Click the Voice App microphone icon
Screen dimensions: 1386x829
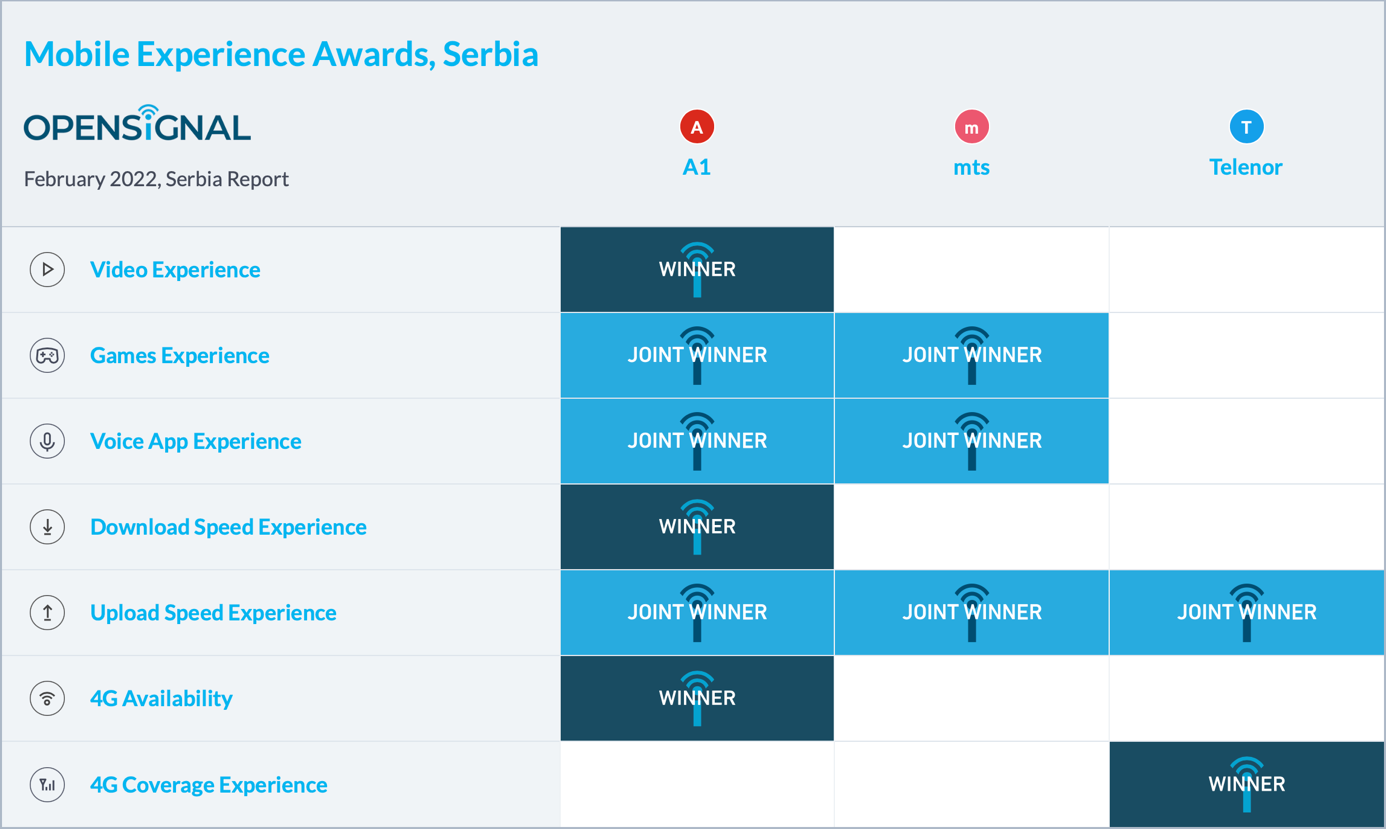pos(47,441)
